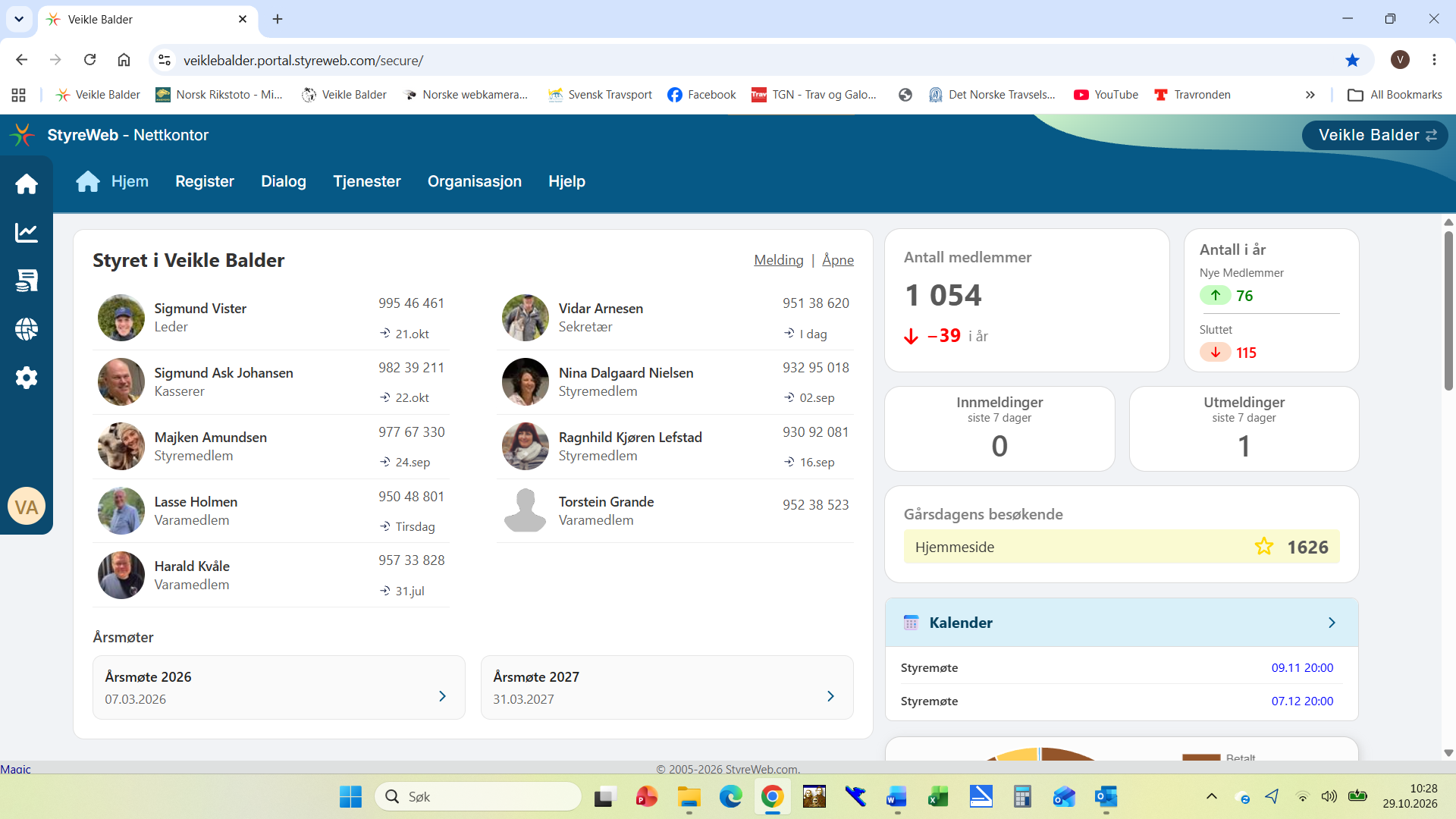View site information icon in address bar
The image size is (1456, 819).
click(165, 60)
